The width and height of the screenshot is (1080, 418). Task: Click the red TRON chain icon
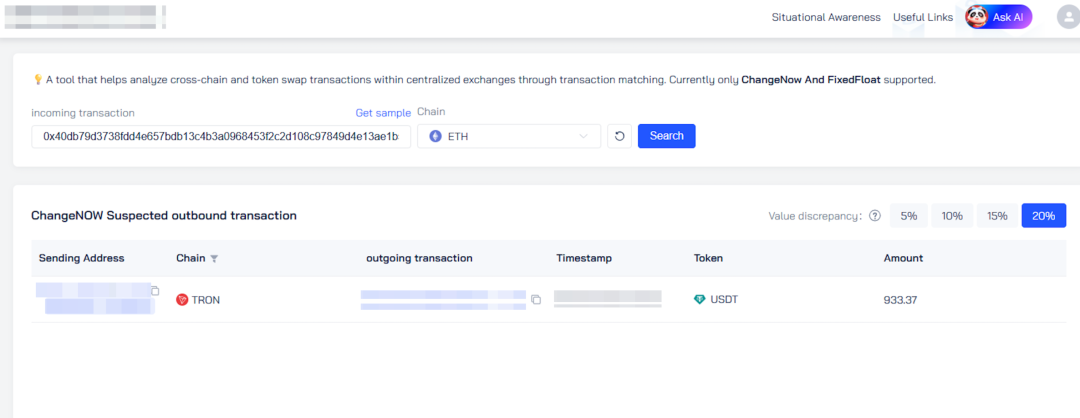pyautogui.click(x=182, y=300)
